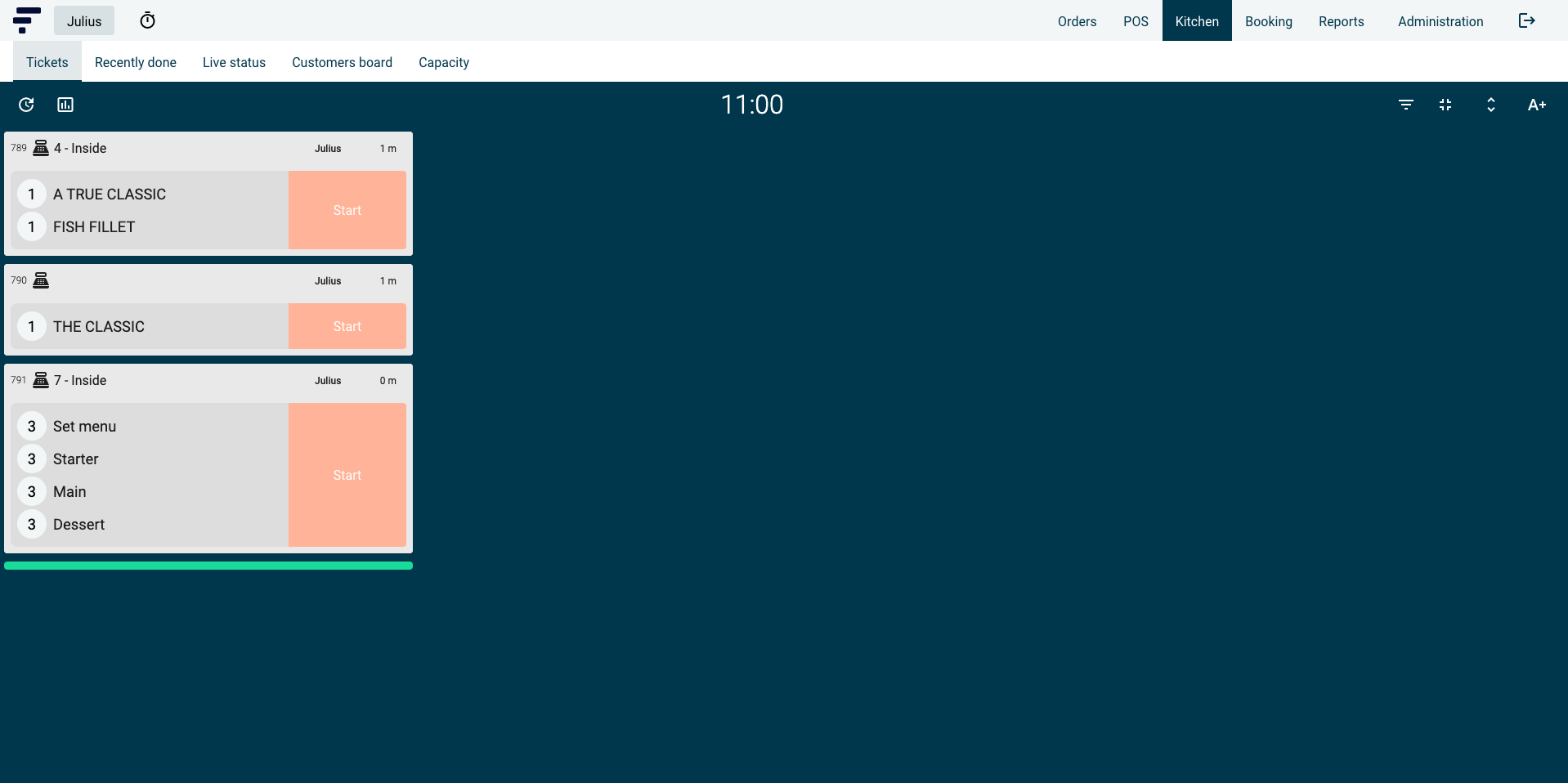
Task: Click the printer icon on ticket 790
Action: pos(42,280)
